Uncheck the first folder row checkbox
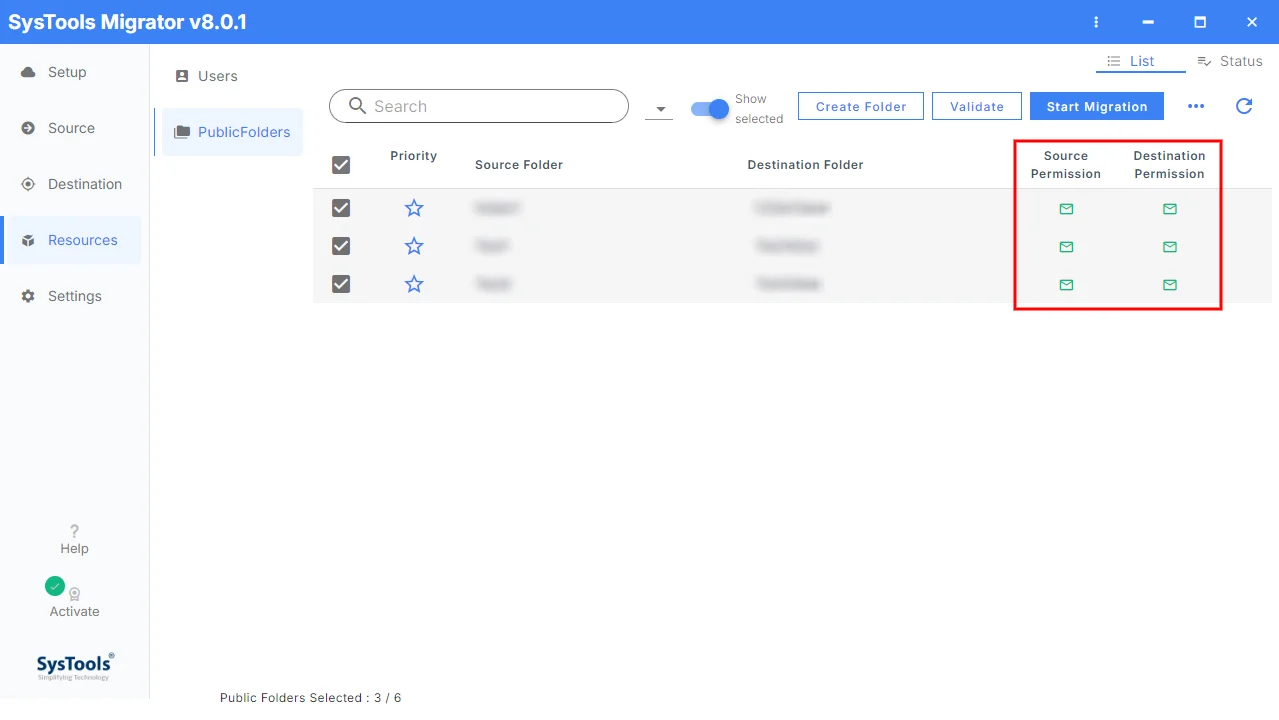Image resolution: width=1279 pixels, height=720 pixels. coord(341,208)
